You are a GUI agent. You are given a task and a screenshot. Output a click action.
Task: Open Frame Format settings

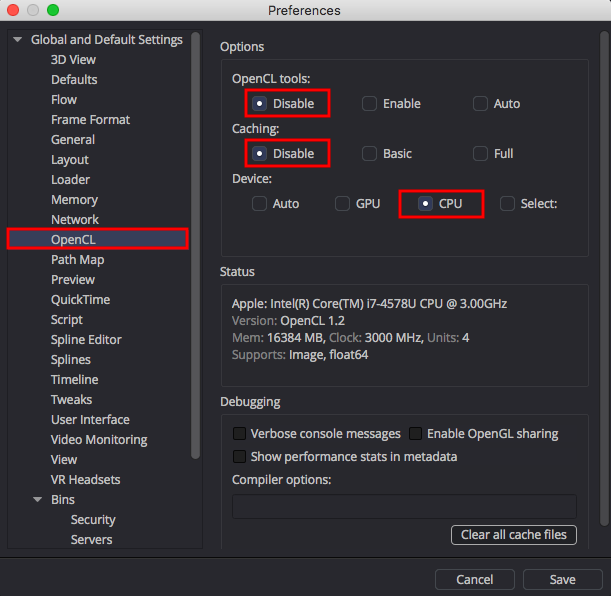[90, 120]
